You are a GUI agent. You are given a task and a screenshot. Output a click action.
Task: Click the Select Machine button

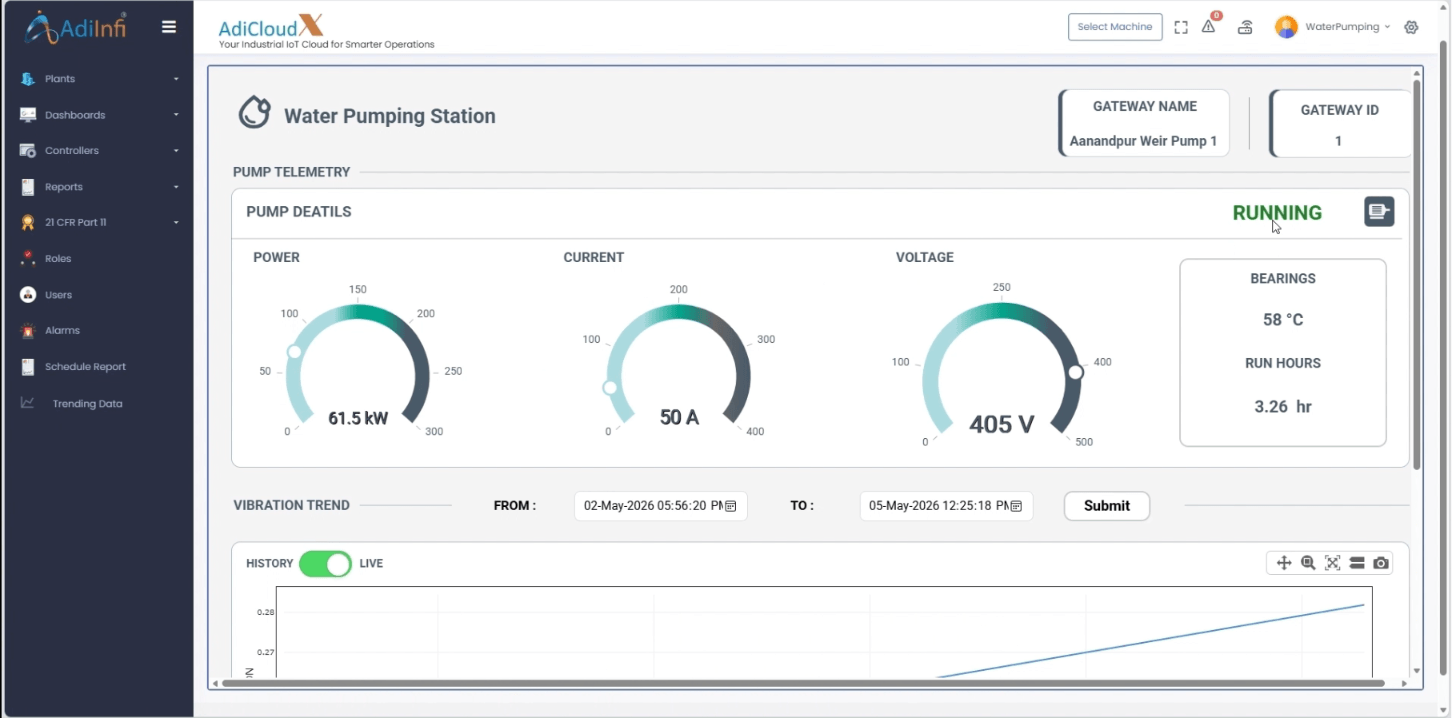point(1115,27)
